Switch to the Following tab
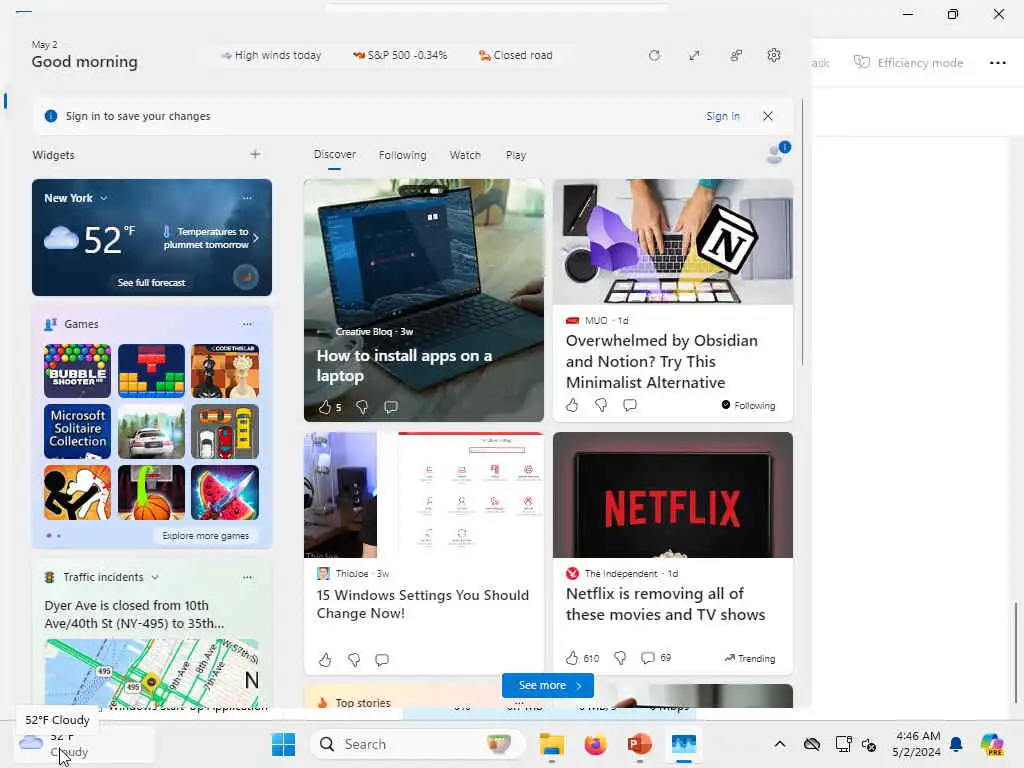This screenshot has height=768, width=1024. [402, 155]
